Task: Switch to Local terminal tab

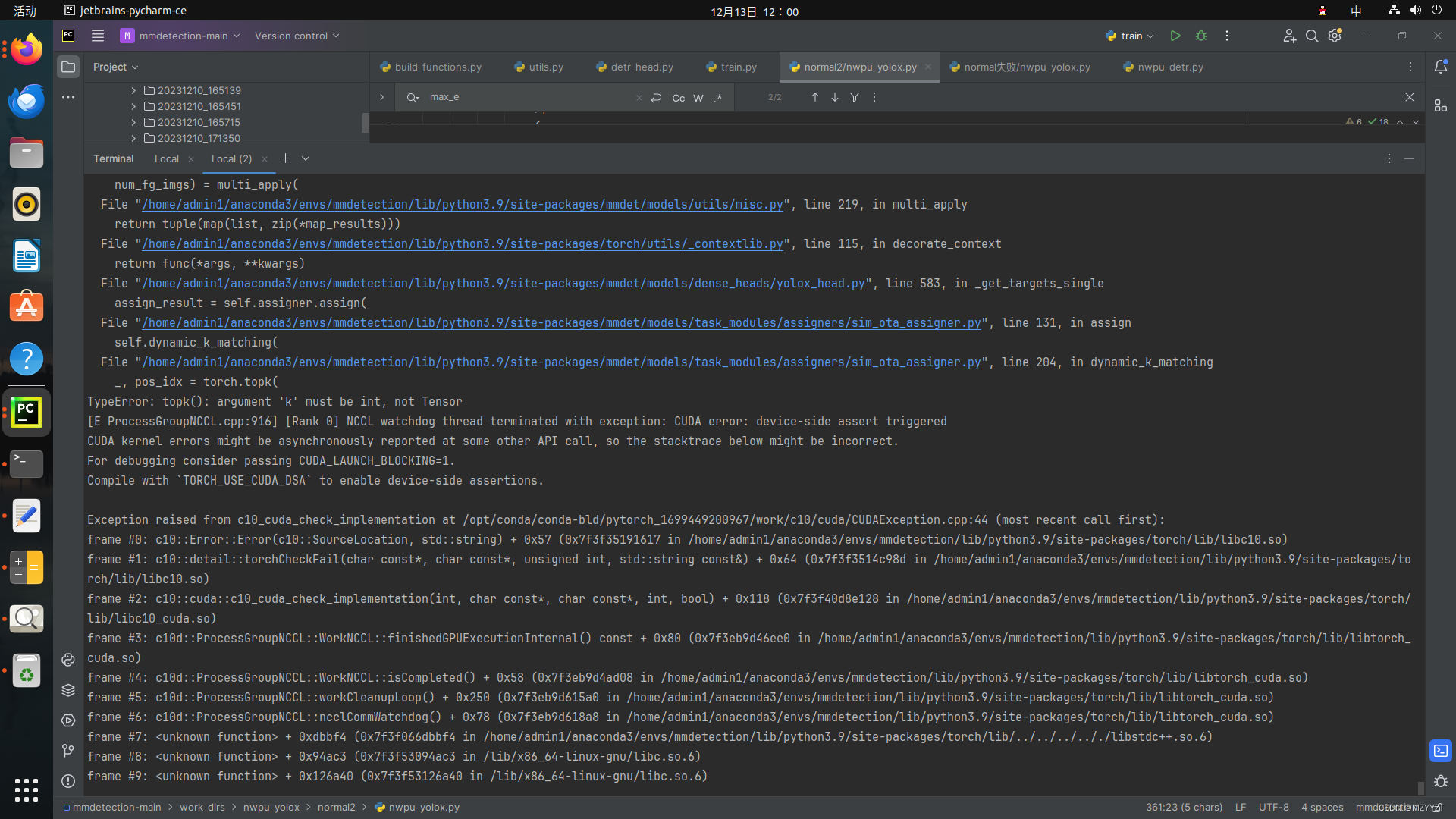Action: click(167, 158)
